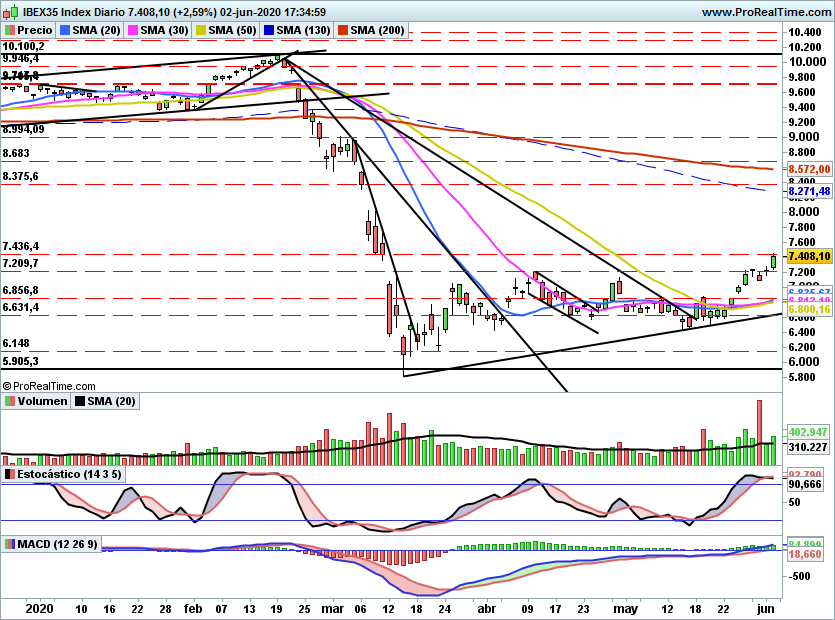Click the feb date axis label
Viewport: 835px width, 620px height.
pos(193,609)
